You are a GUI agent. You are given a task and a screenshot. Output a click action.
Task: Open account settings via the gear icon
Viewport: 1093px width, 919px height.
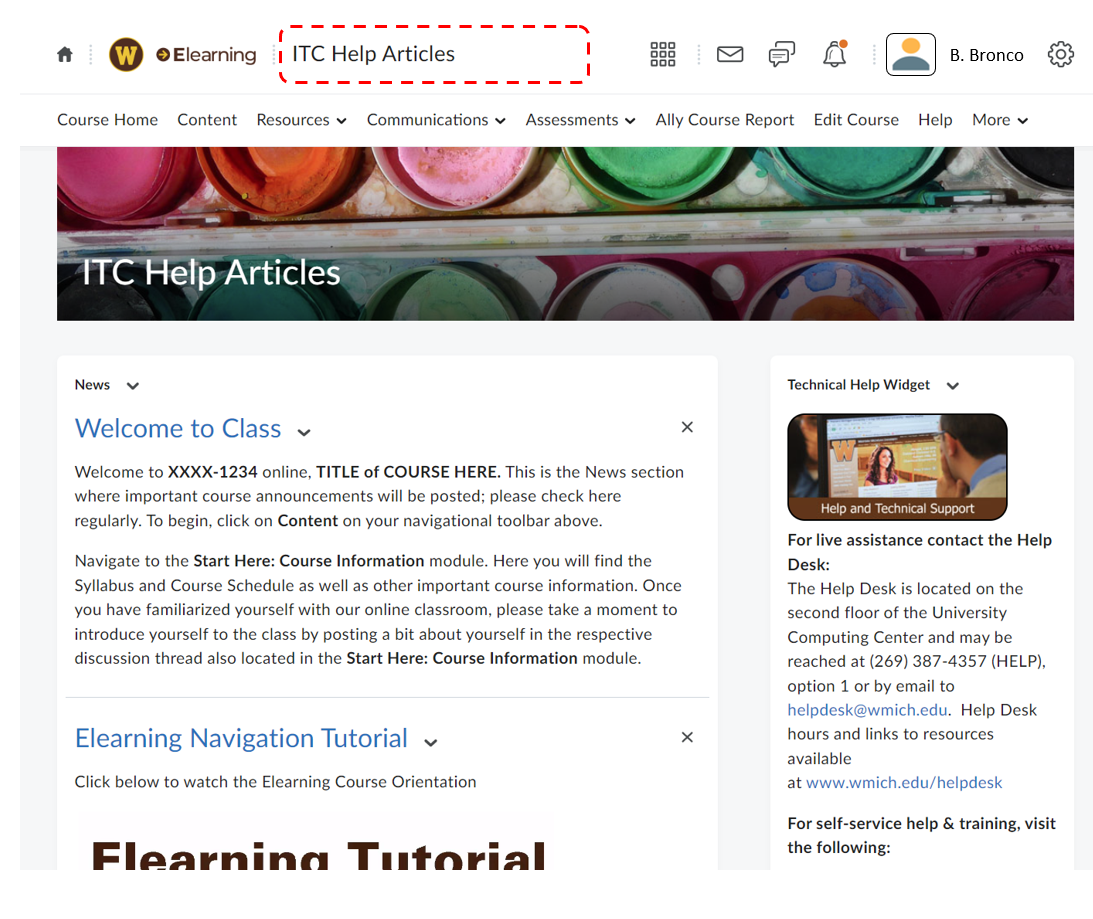tap(1061, 54)
